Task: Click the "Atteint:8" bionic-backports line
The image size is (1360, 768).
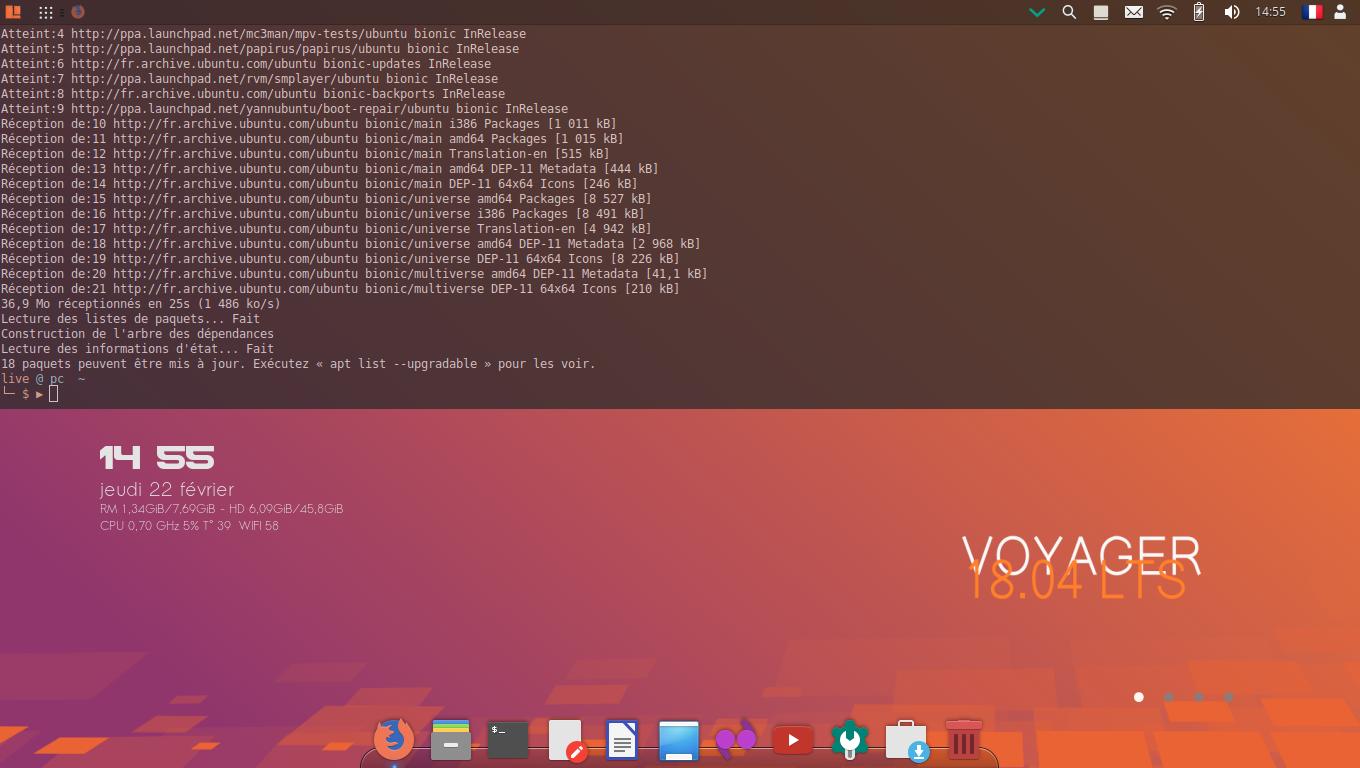Action: click(x=253, y=94)
